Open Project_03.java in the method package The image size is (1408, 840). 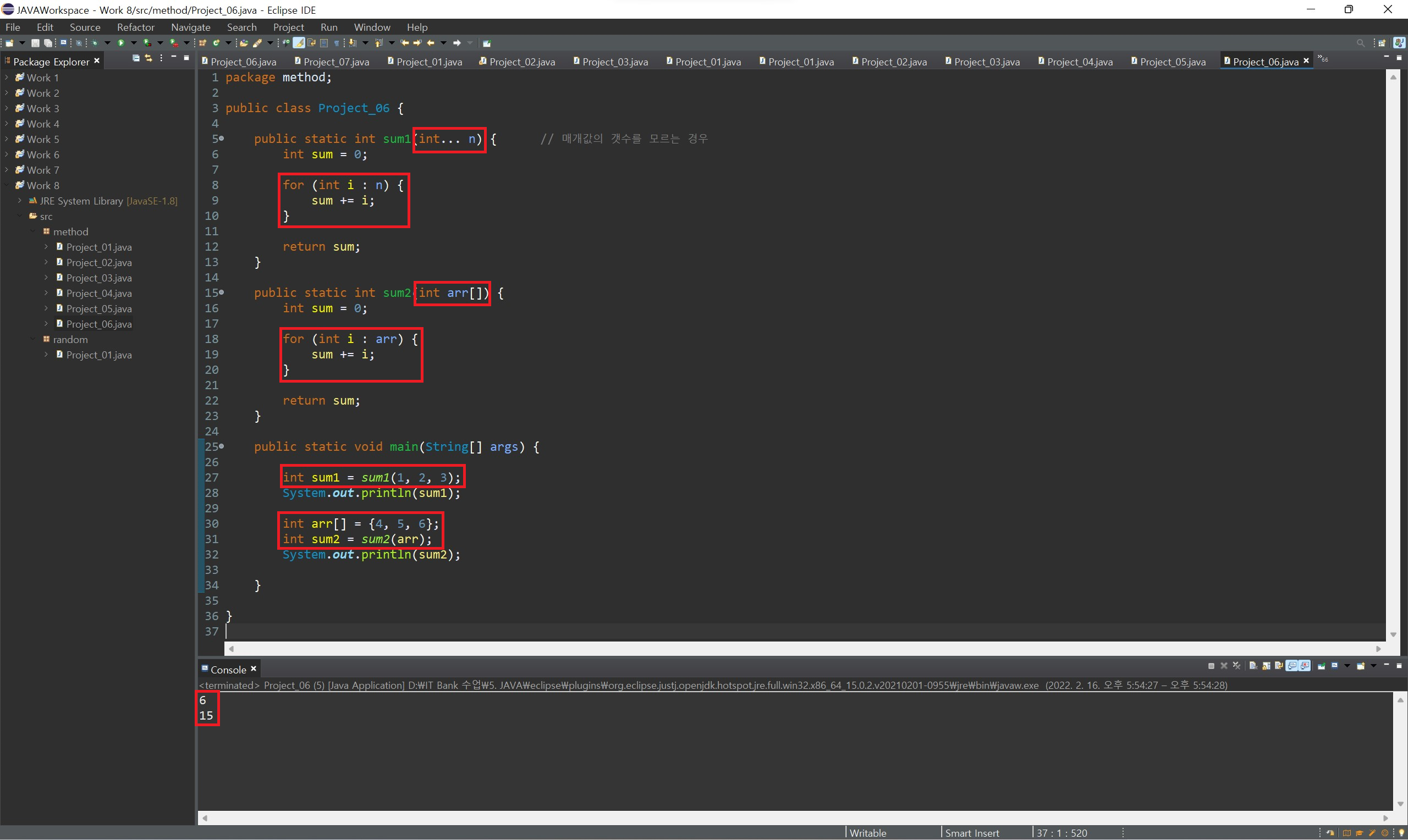pos(98,278)
